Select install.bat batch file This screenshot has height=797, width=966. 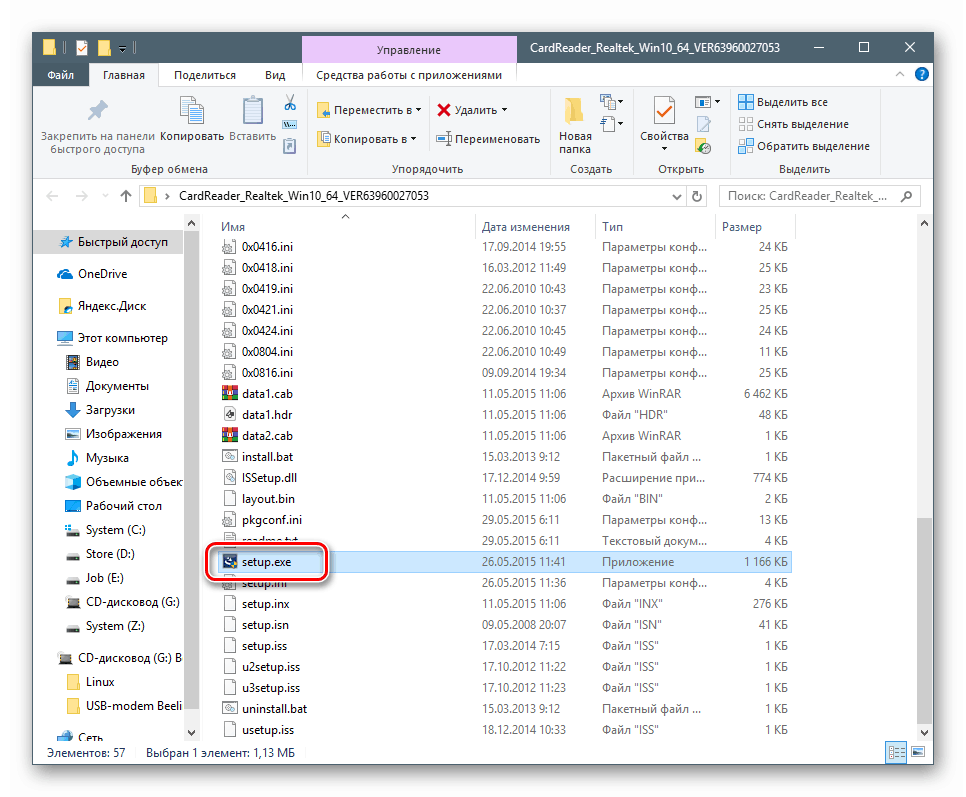tap(267, 456)
